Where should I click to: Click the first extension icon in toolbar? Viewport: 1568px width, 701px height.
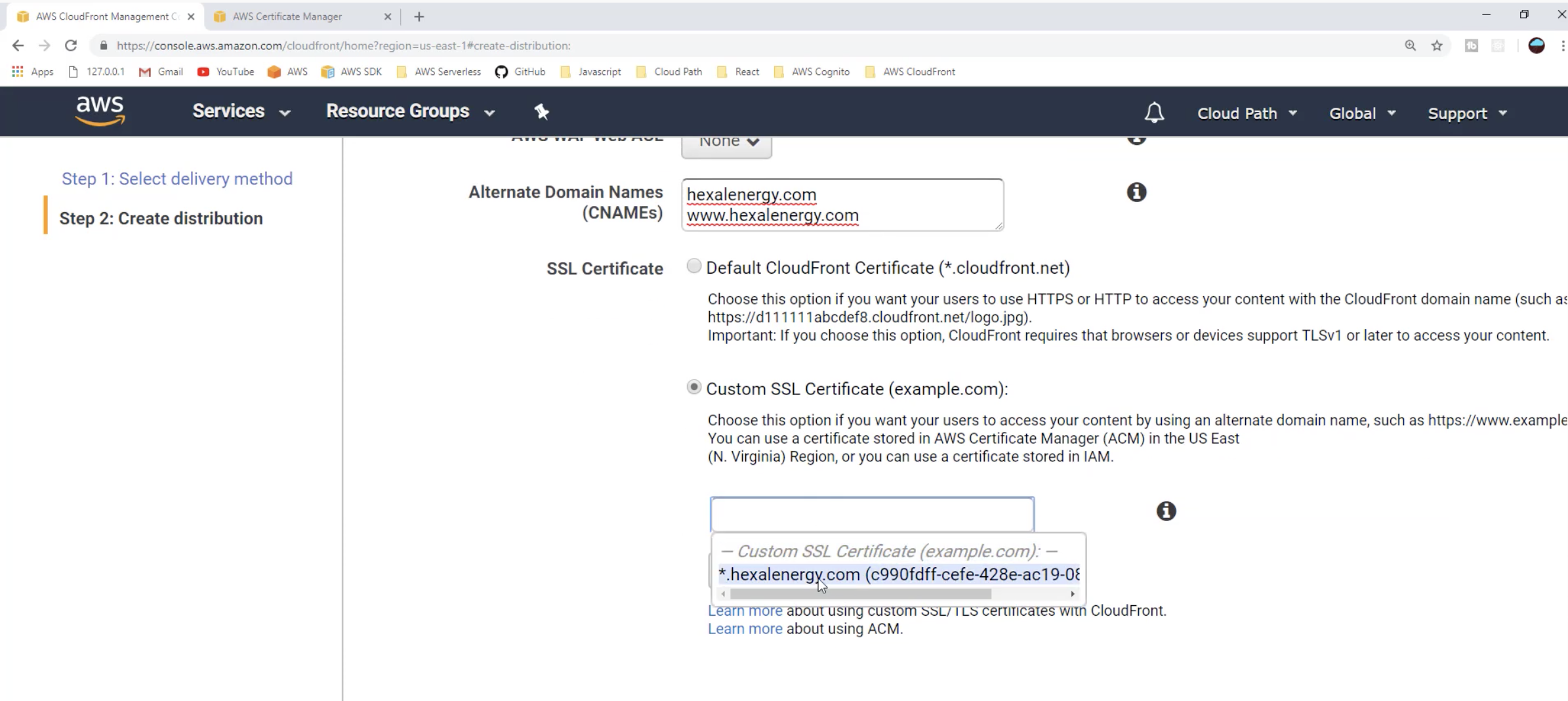[1472, 45]
